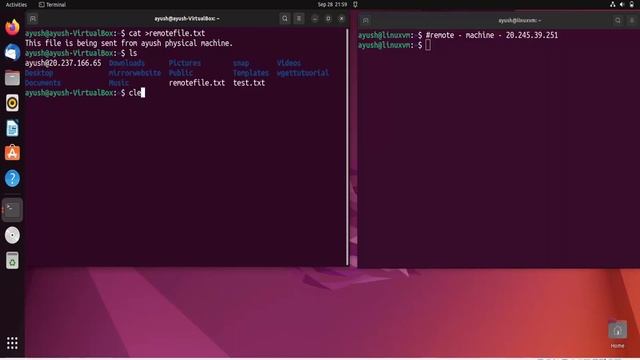
Task: Click the remotefile.txt listing entry
Action: coord(197,83)
